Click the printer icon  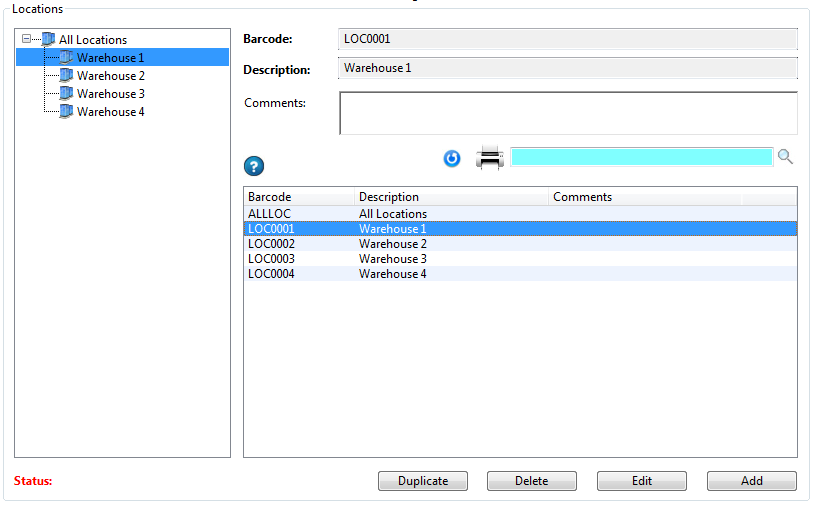tap(489, 158)
